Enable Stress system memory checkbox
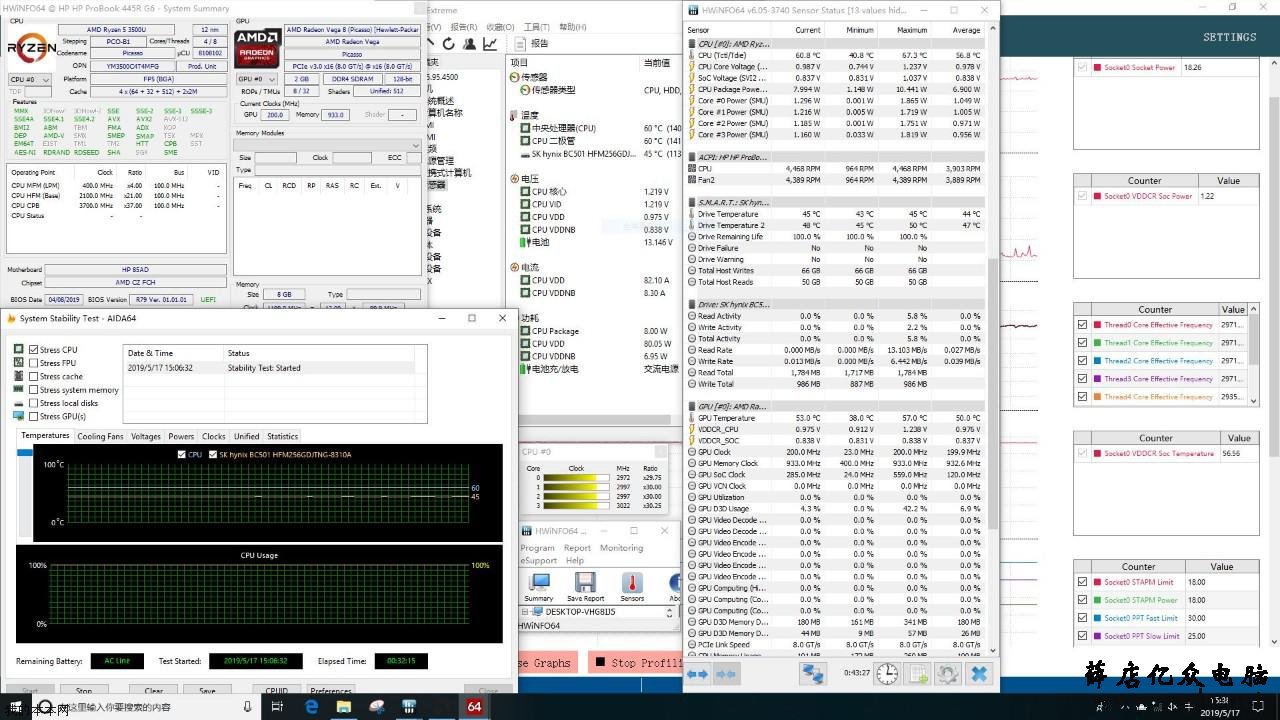 [34, 390]
